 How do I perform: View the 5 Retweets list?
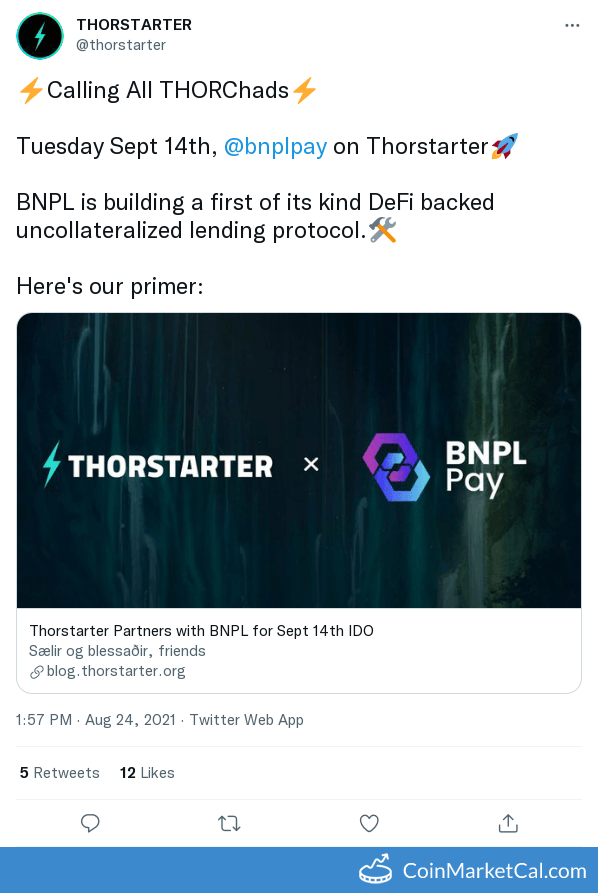pos(59,772)
